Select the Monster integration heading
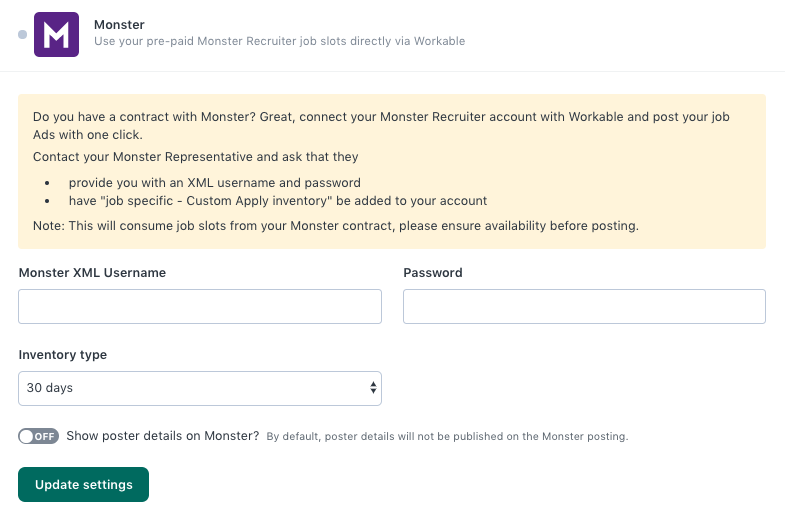785x519 pixels. tap(119, 25)
